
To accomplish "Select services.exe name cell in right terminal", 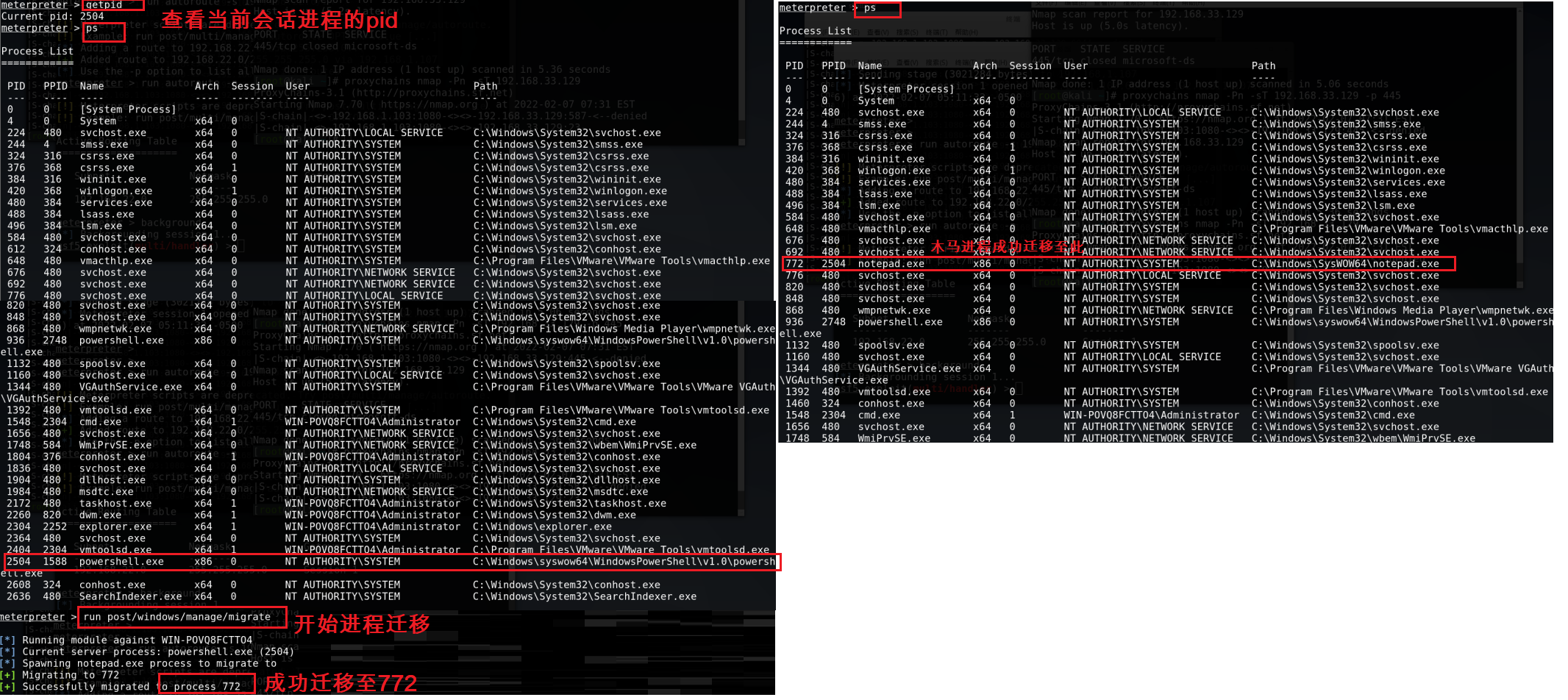I will click(894, 182).
